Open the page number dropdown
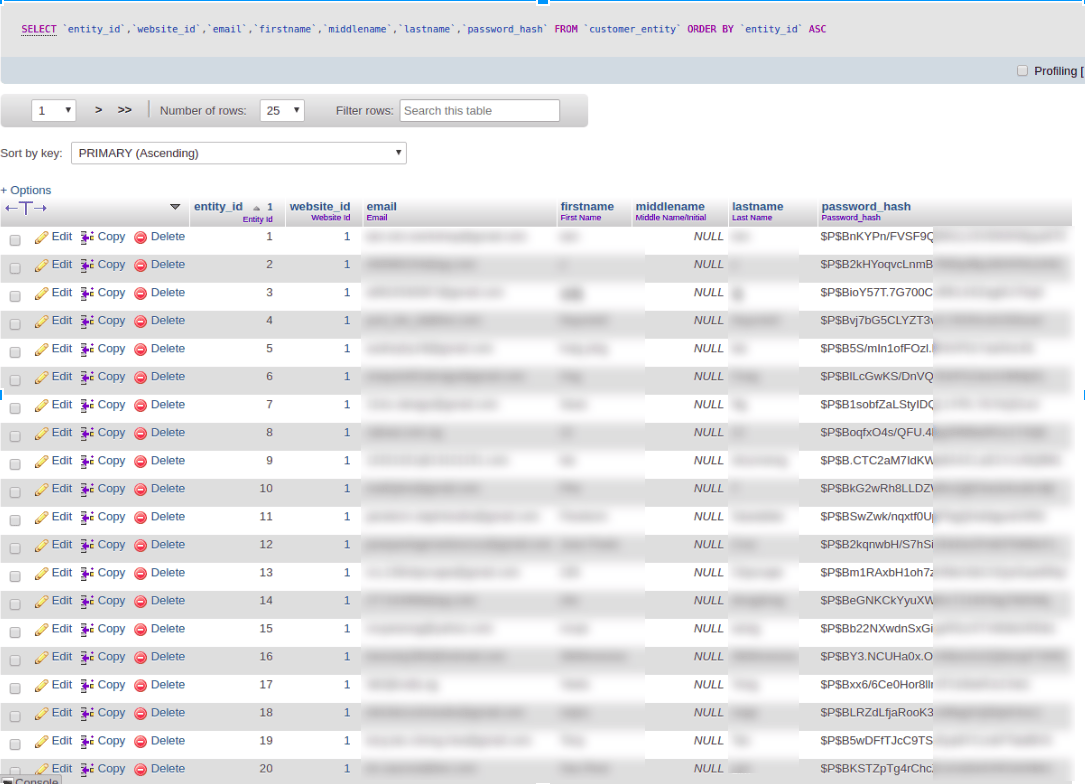 (x=53, y=111)
